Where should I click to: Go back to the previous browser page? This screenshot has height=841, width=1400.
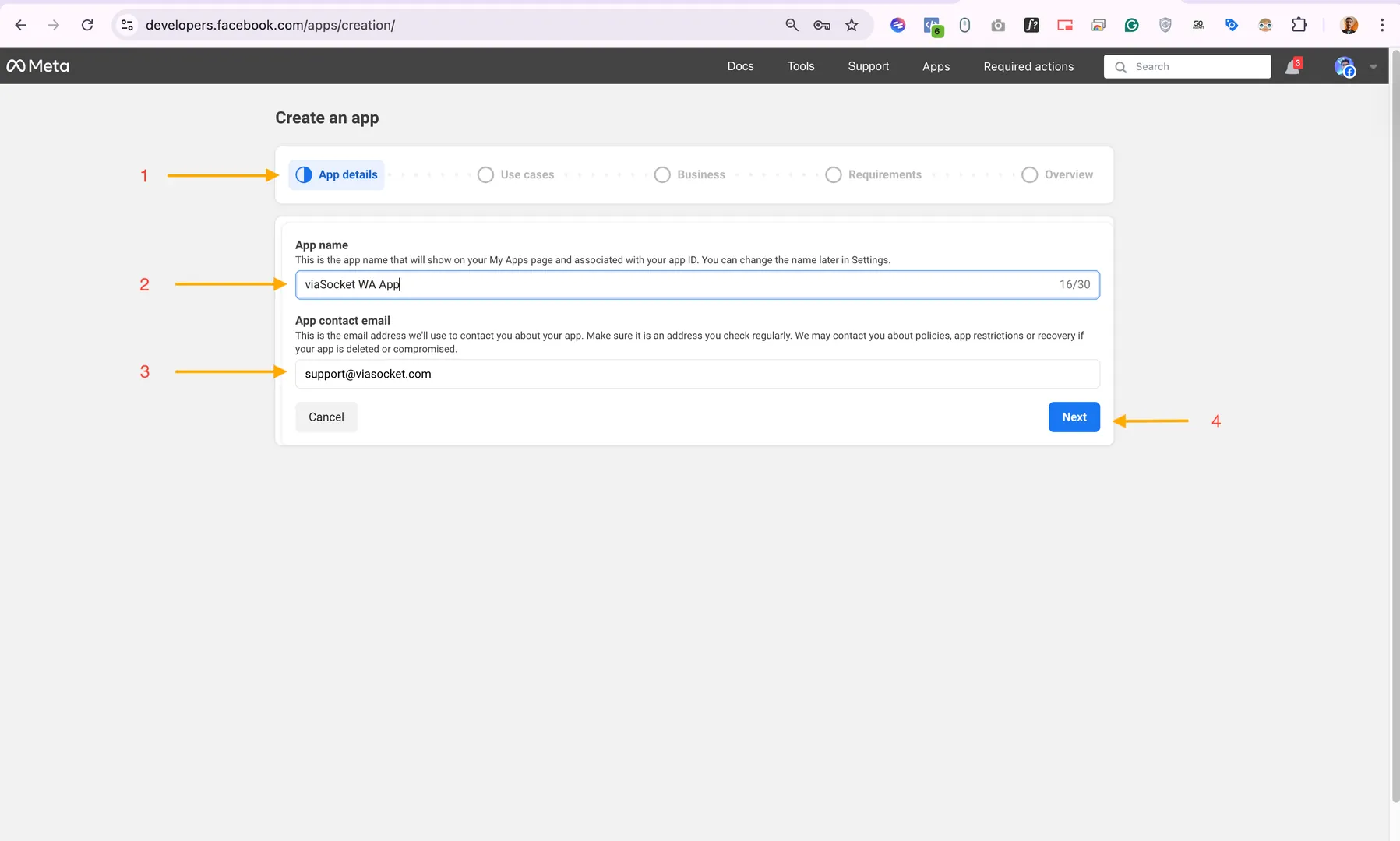pos(21,25)
